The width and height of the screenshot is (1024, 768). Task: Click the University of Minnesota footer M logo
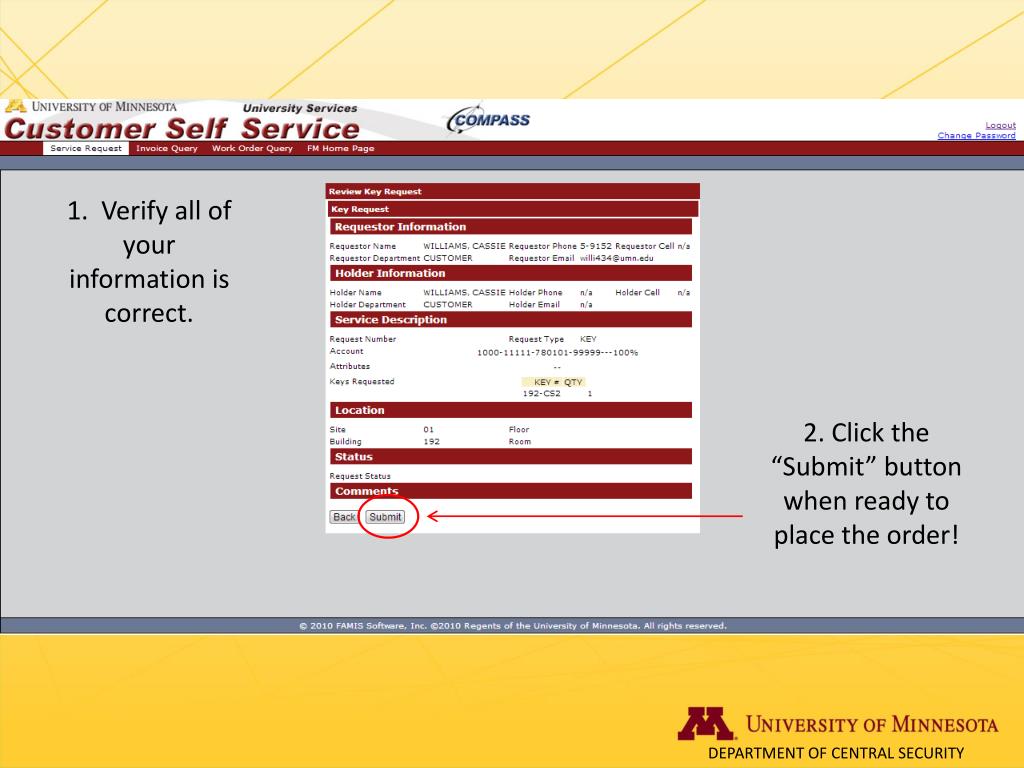[x=705, y=724]
